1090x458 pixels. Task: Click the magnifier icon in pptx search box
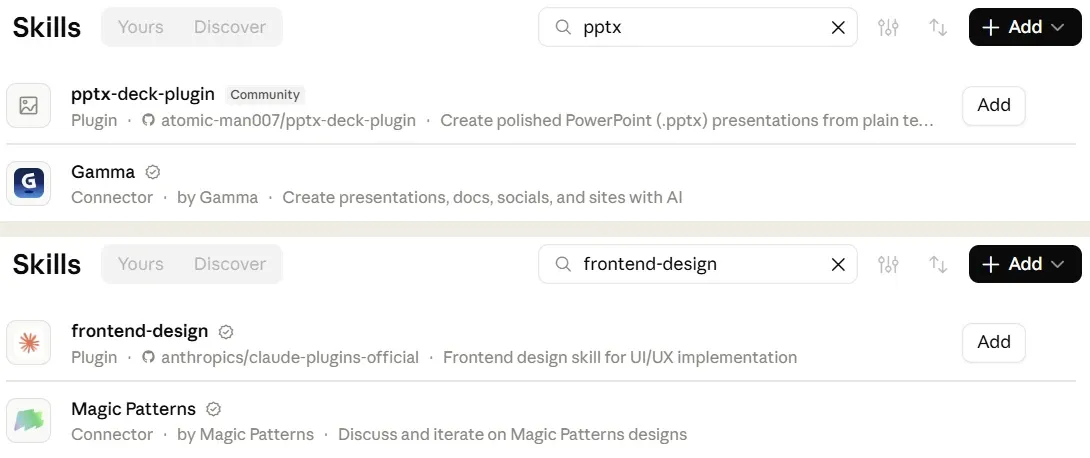point(563,27)
